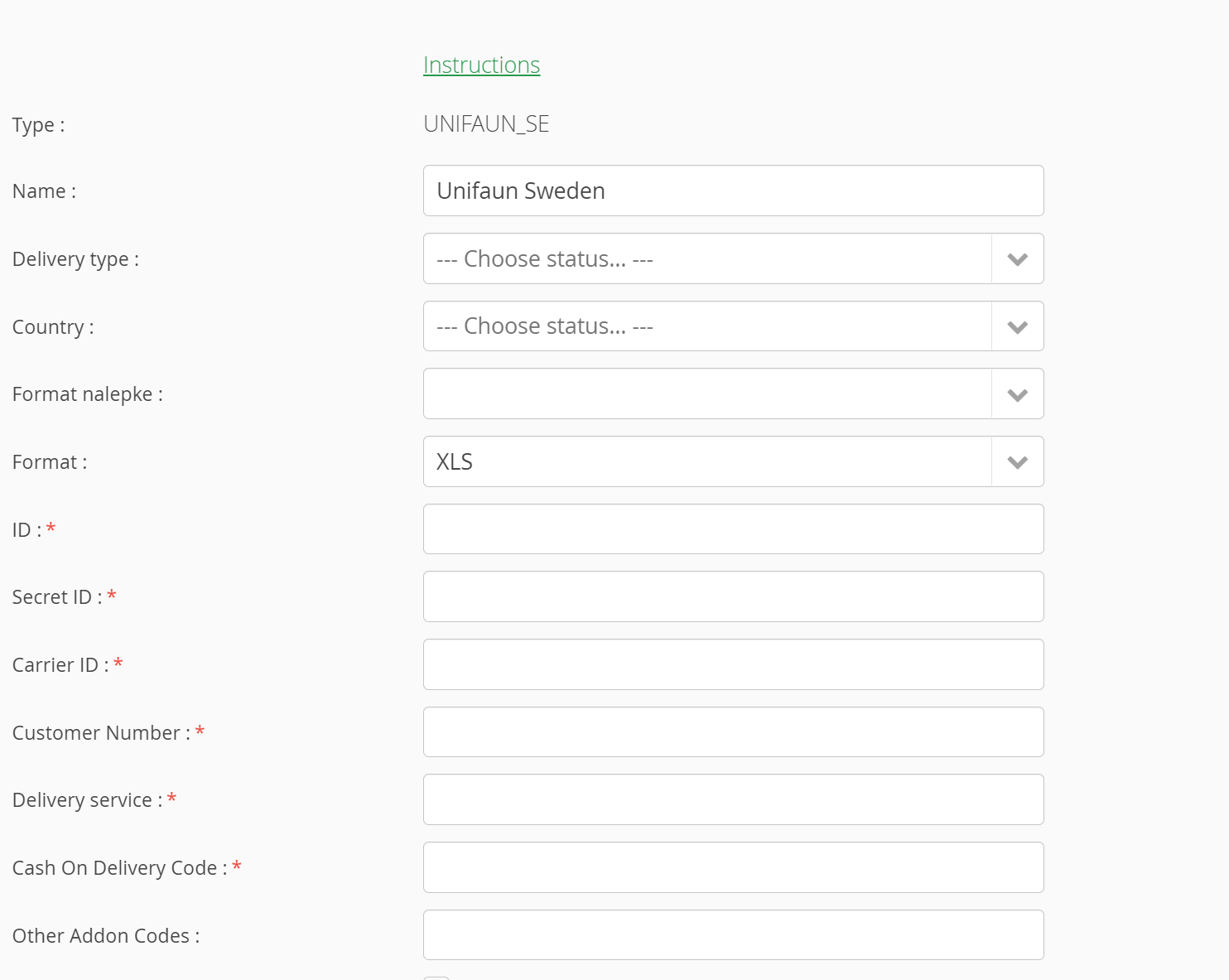Open the Format nalepke dropdown
This screenshot has height=980, width=1229.
(733, 393)
